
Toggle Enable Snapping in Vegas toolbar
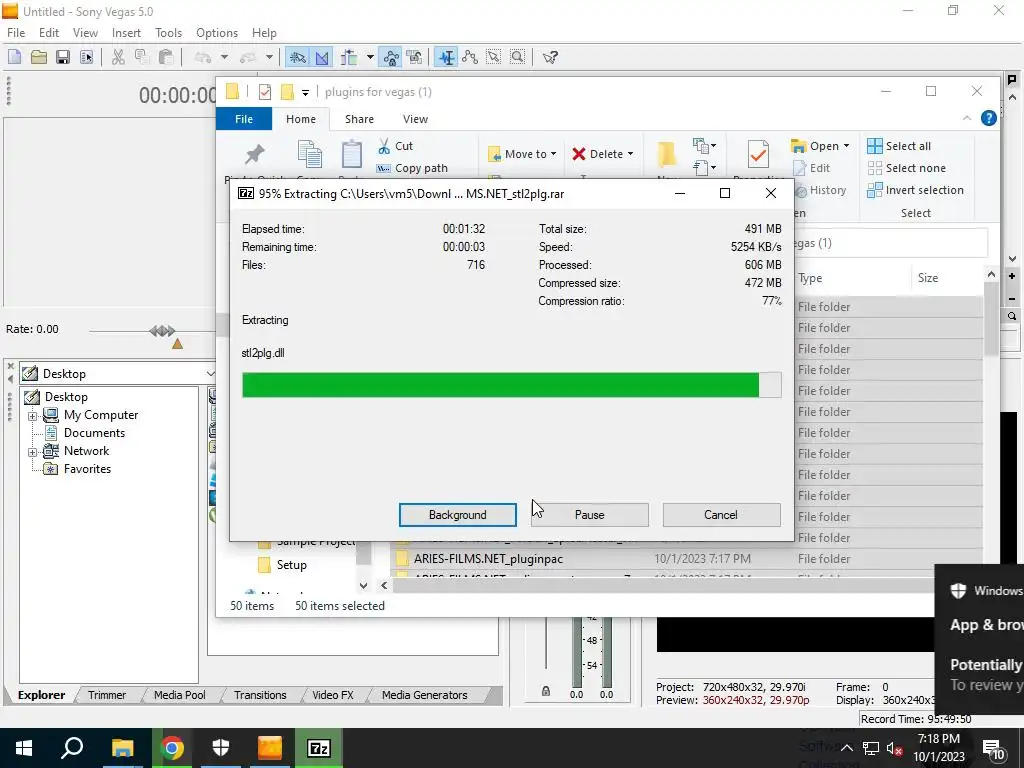tap(298, 57)
